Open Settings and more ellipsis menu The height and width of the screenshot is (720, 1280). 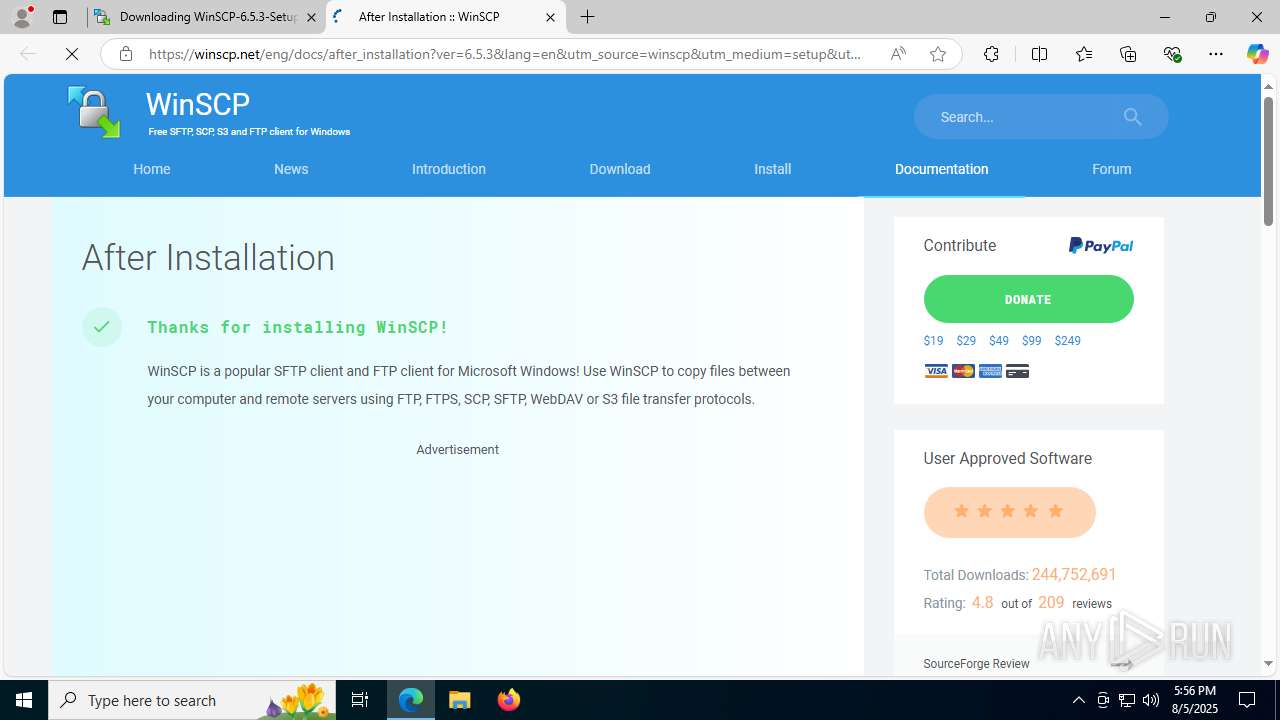(1216, 54)
